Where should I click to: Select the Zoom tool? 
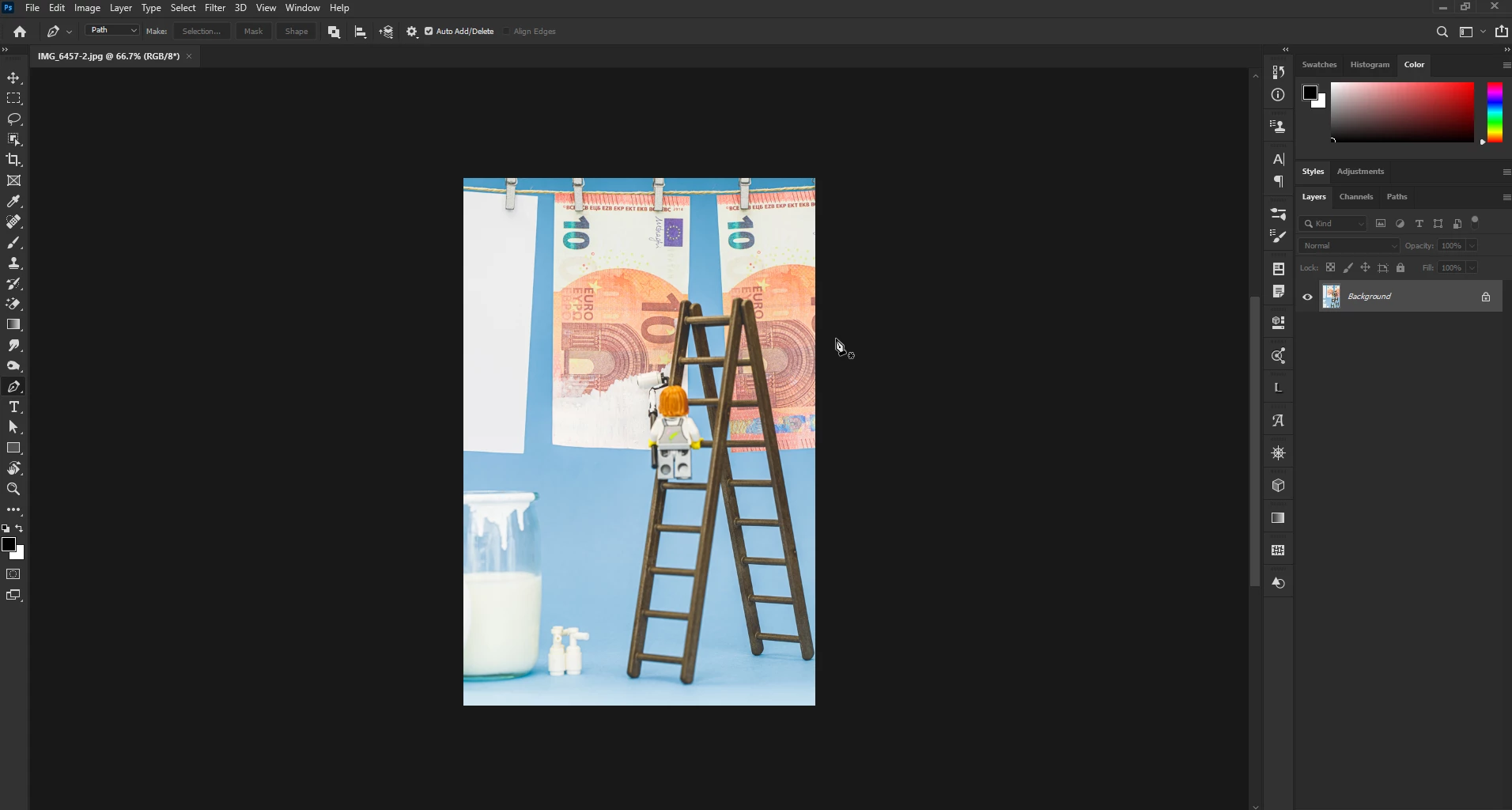point(13,489)
